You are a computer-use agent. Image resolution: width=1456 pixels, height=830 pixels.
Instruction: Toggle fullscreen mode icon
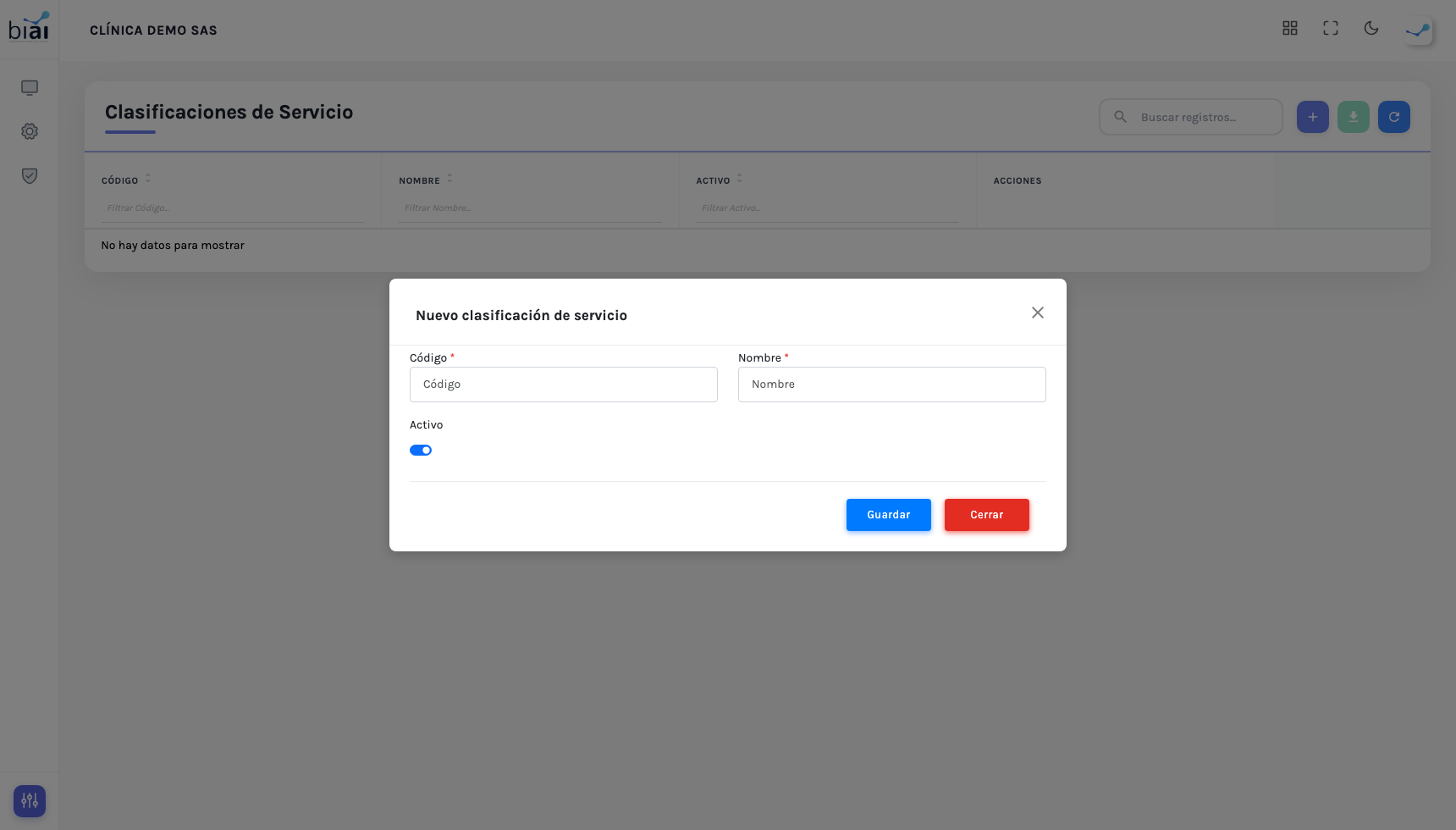click(1331, 28)
